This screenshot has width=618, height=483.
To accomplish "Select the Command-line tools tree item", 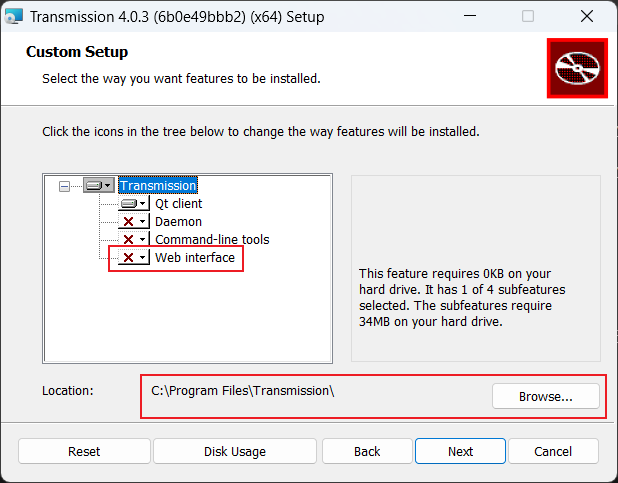I will click(x=212, y=239).
